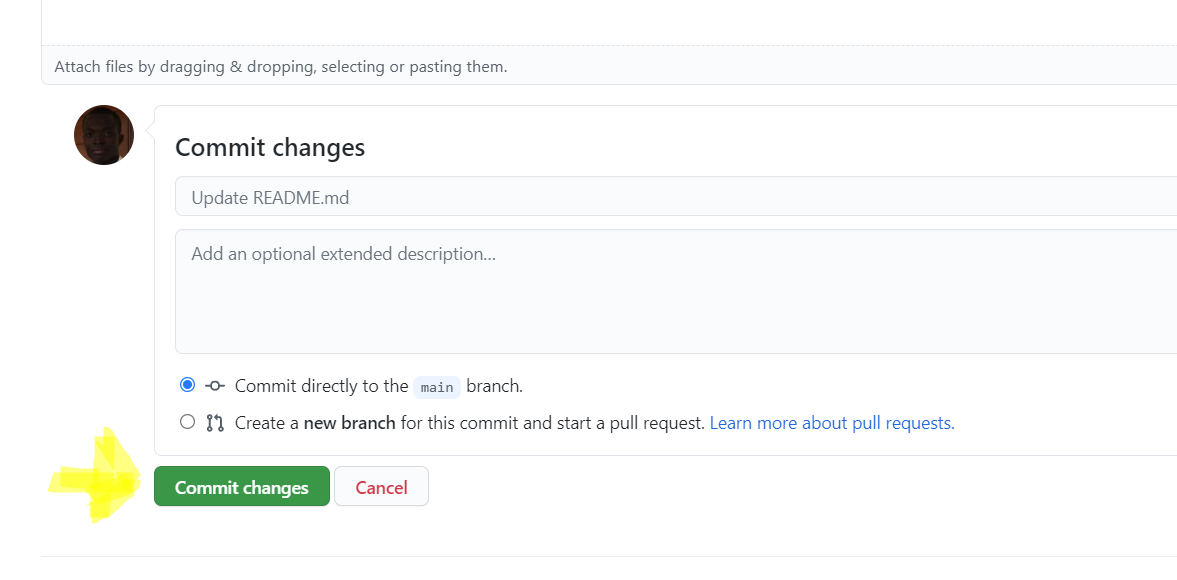1177x580 pixels.
Task: Click the 'Commit directly to the' label text
Action: pyautogui.click(x=321, y=386)
